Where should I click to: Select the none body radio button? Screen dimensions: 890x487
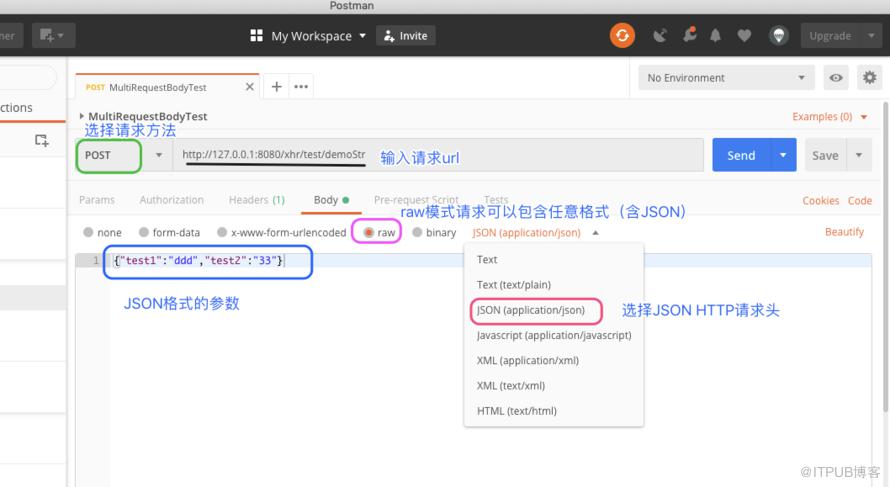(x=88, y=232)
